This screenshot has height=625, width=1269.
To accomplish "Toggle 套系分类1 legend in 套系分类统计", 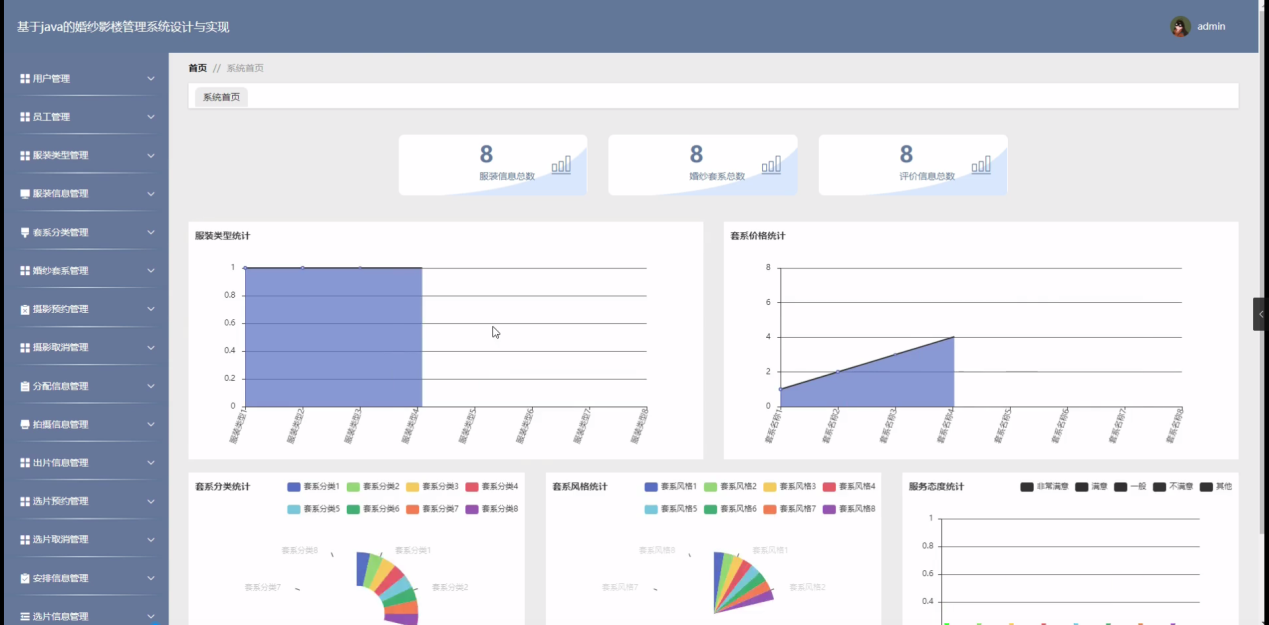I will coord(313,486).
